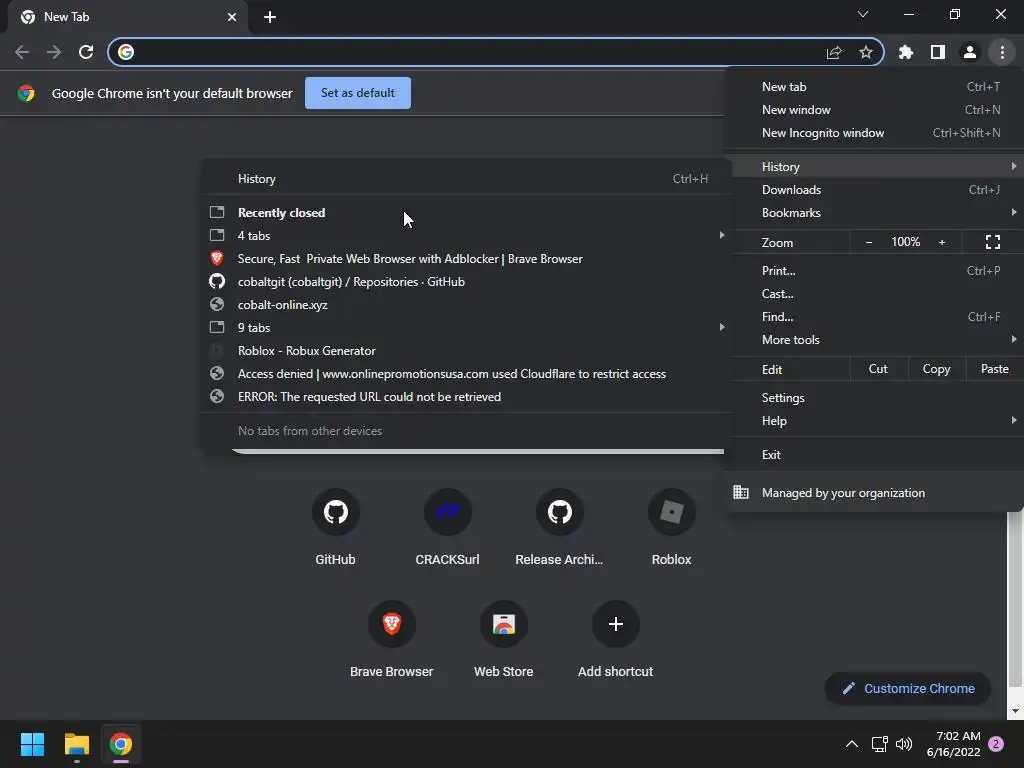Open the Roblox shortcut tile

[671, 528]
